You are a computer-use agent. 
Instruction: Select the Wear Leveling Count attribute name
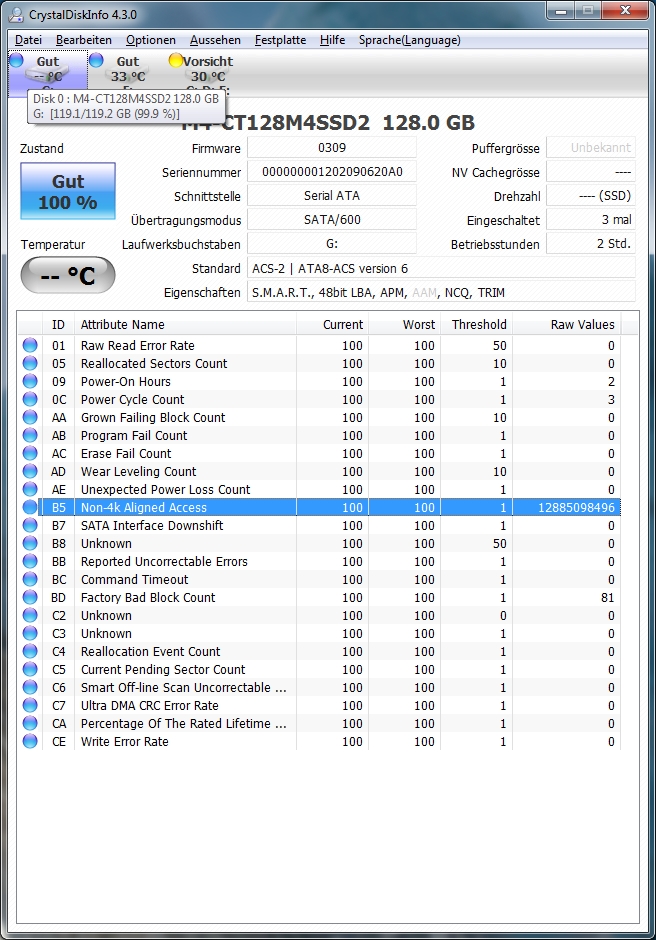[139, 471]
